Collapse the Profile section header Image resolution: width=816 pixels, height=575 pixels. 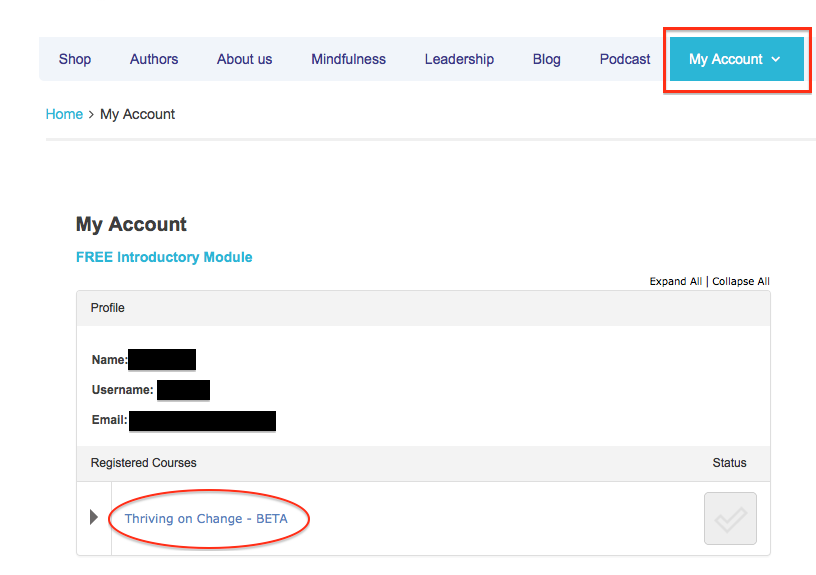[423, 308]
